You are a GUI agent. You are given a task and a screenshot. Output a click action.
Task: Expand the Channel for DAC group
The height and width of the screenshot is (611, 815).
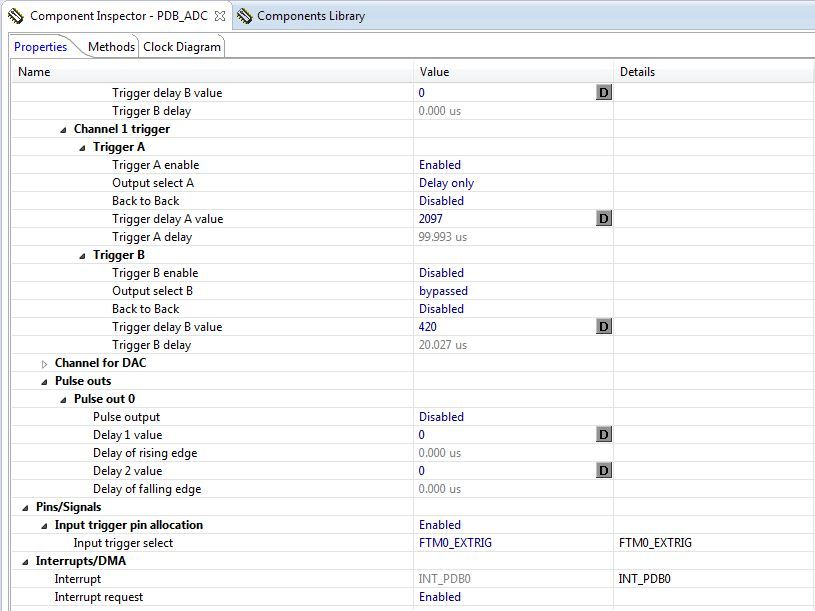tap(45, 364)
